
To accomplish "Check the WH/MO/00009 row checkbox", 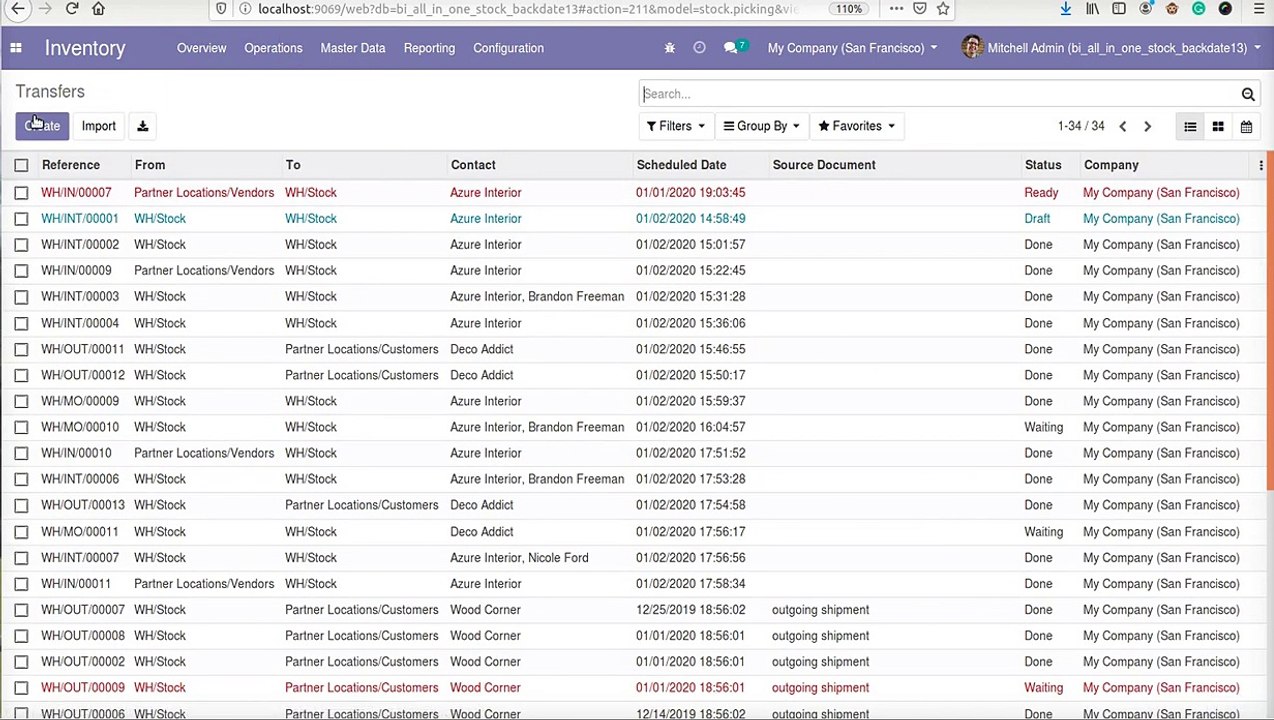I will tap(21, 401).
